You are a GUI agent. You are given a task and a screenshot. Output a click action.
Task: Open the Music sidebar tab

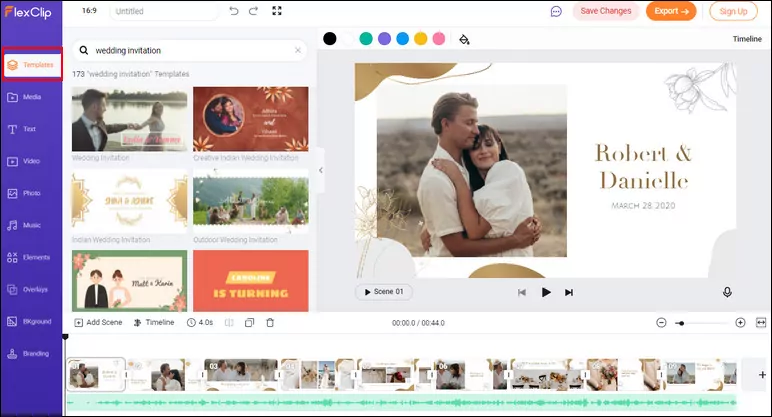(32, 225)
